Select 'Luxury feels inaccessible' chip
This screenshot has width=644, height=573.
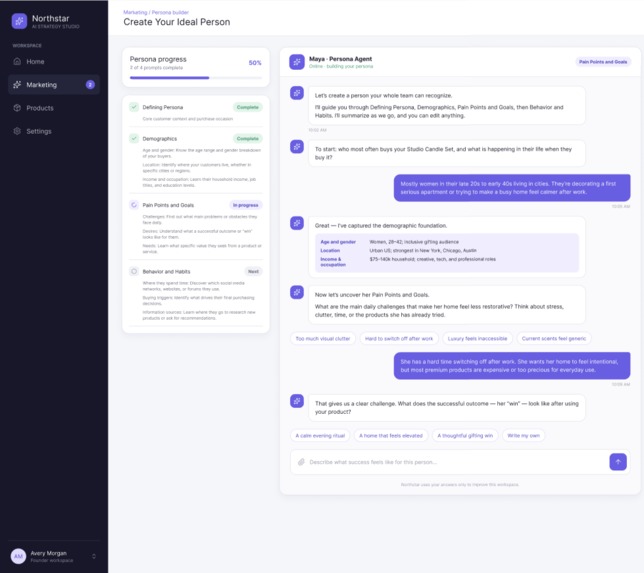tap(477, 338)
